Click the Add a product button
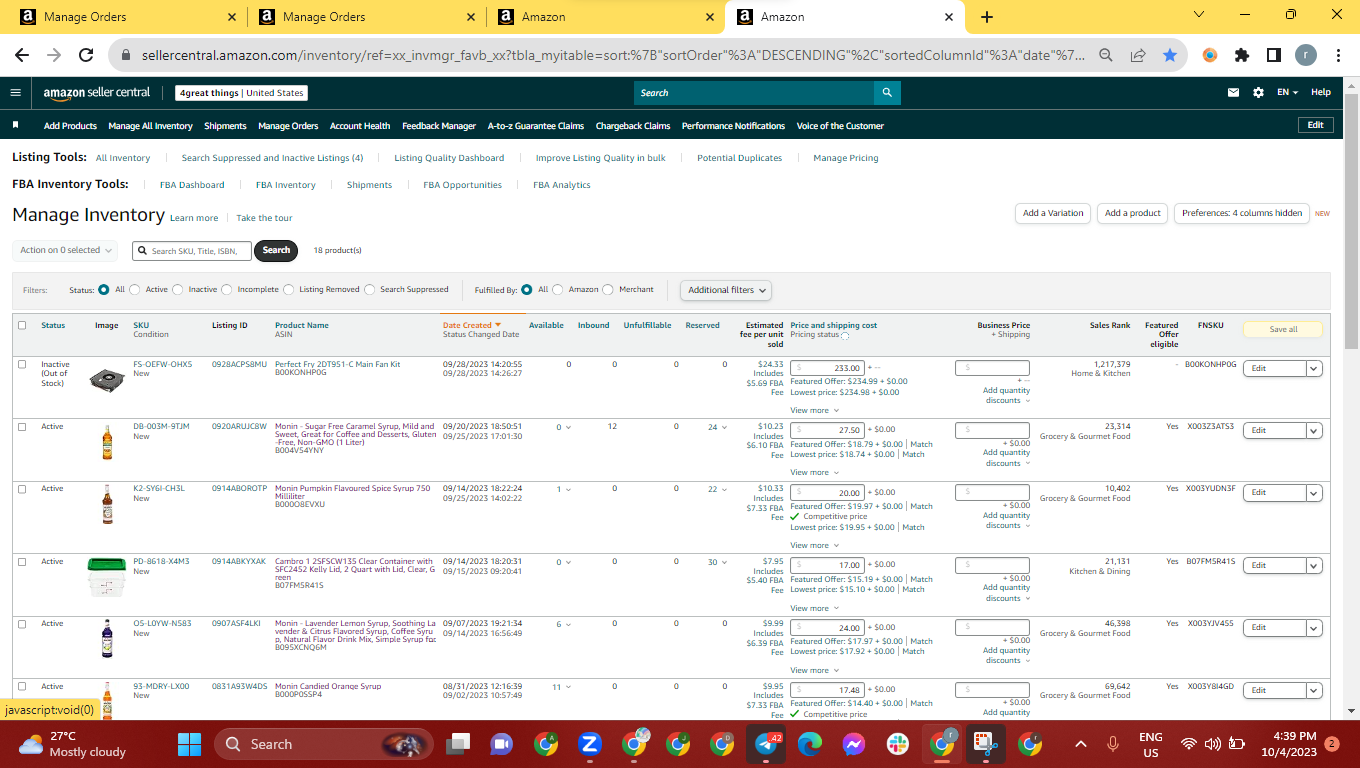This screenshot has height=768, width=1360. 1133,213
